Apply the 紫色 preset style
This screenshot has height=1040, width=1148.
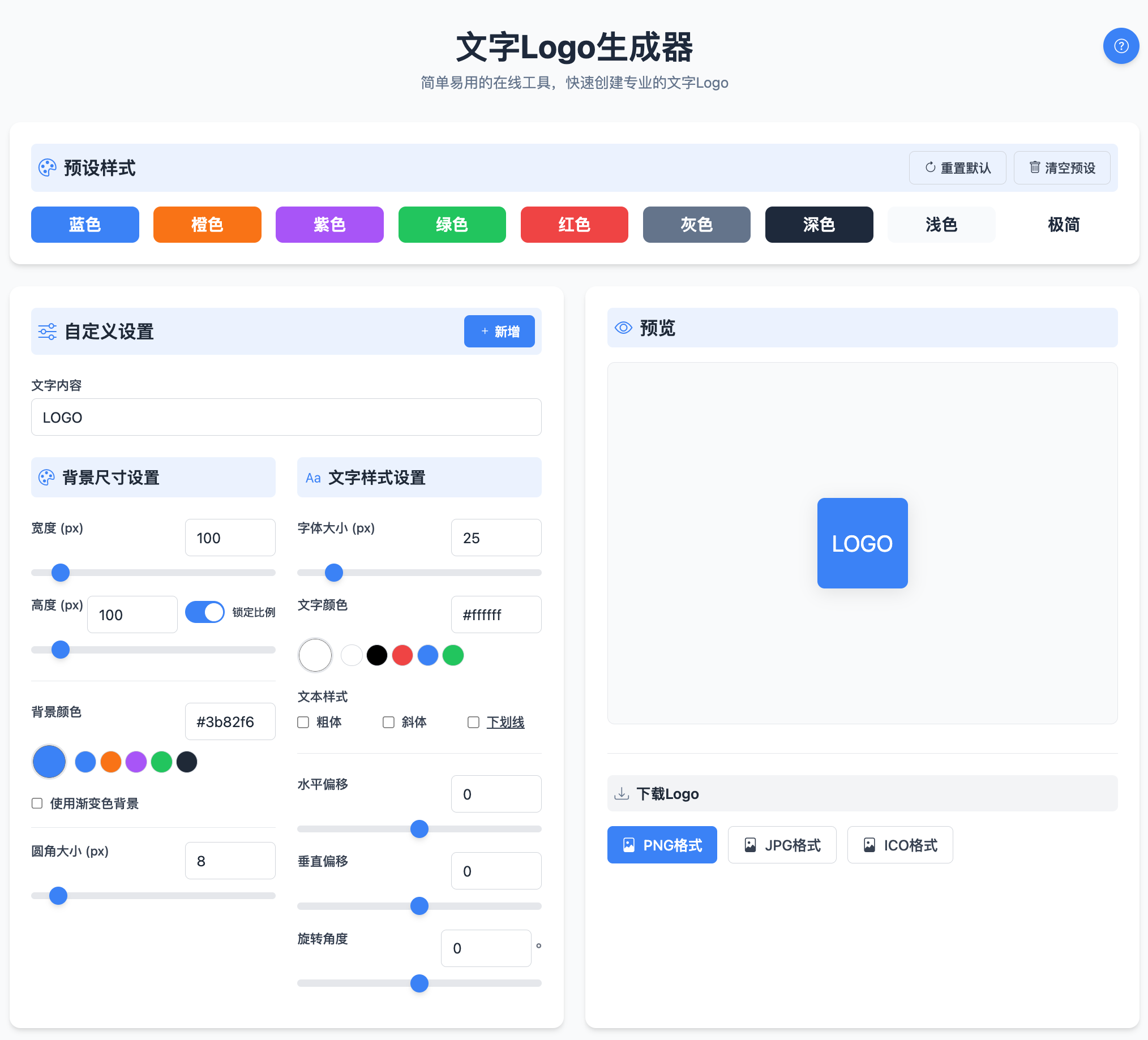pos(329,224)
